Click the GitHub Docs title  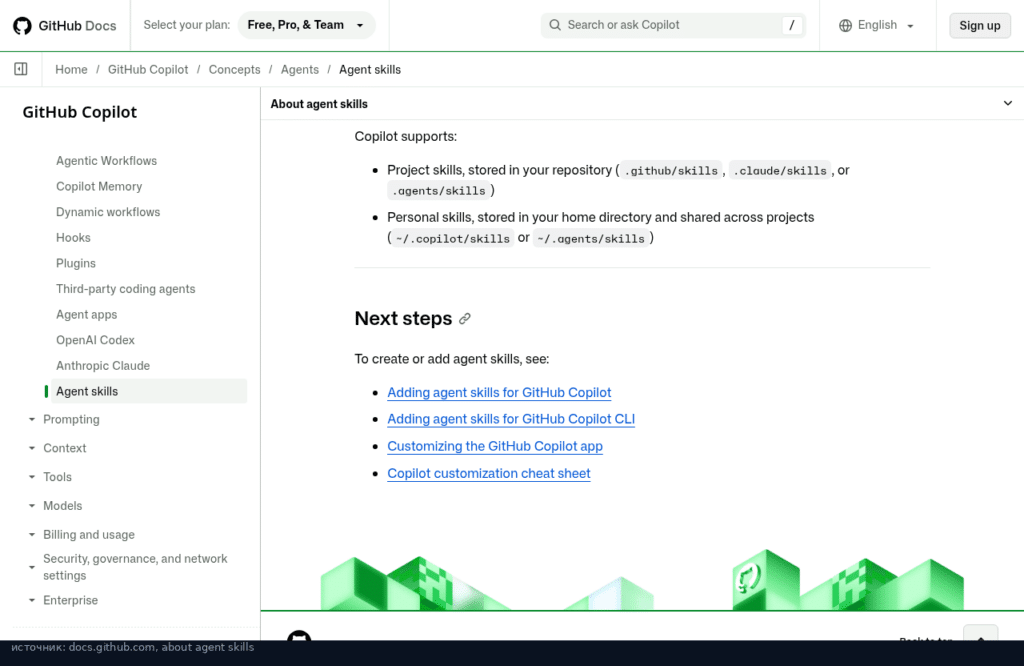(x=77, y=25)
